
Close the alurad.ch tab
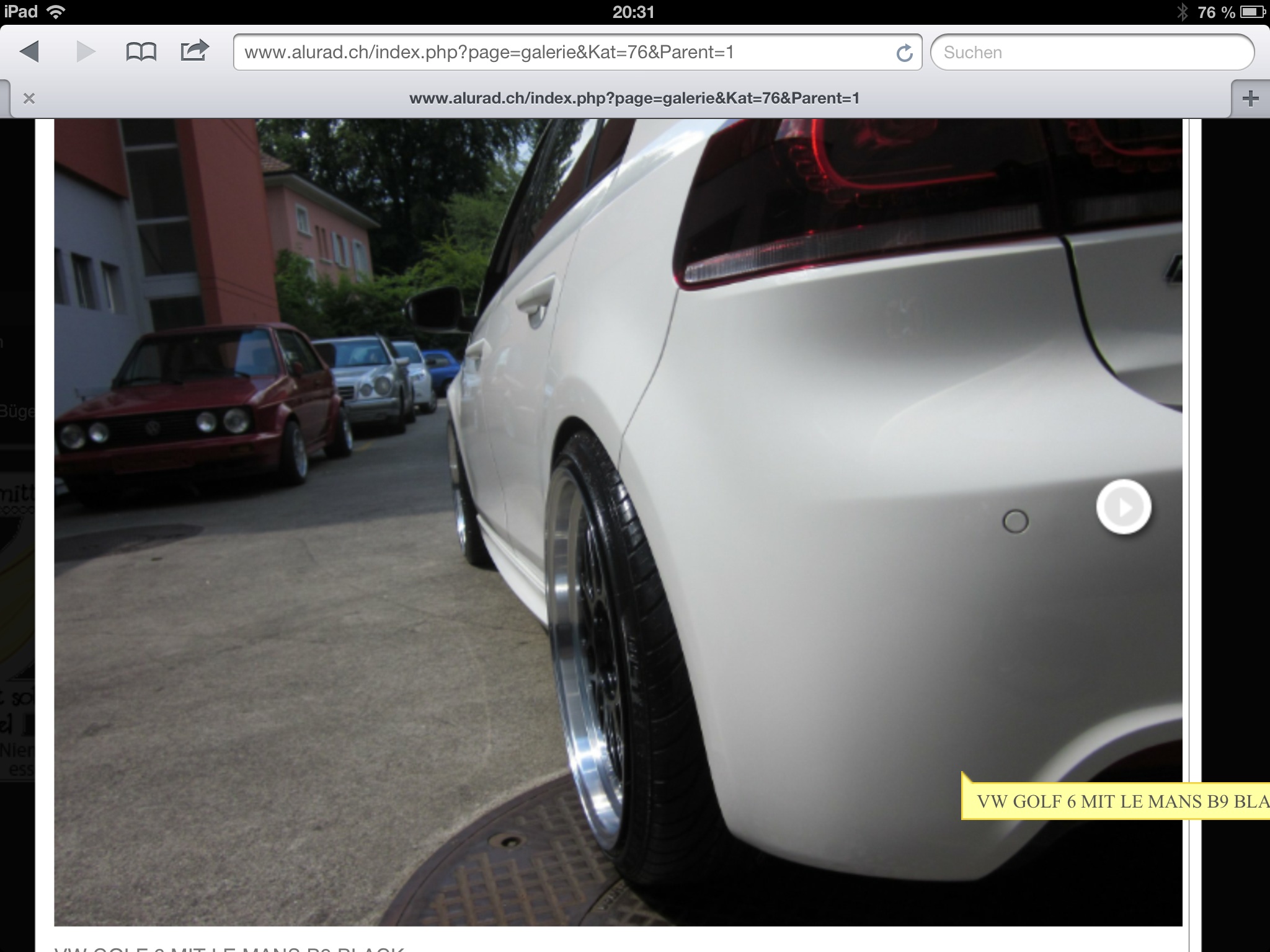pyautogui.click(x=29, y=98)
